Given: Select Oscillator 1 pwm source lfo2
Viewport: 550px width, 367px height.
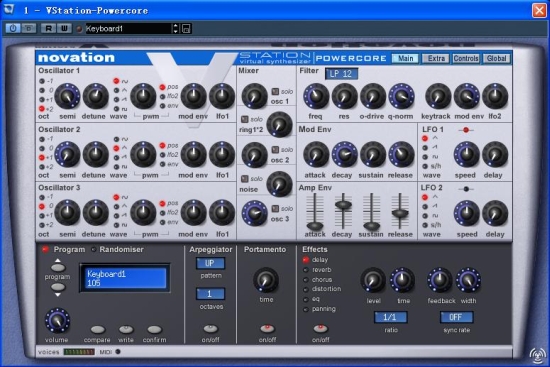Looking at the screenshot, I should (x=162, y=96).
